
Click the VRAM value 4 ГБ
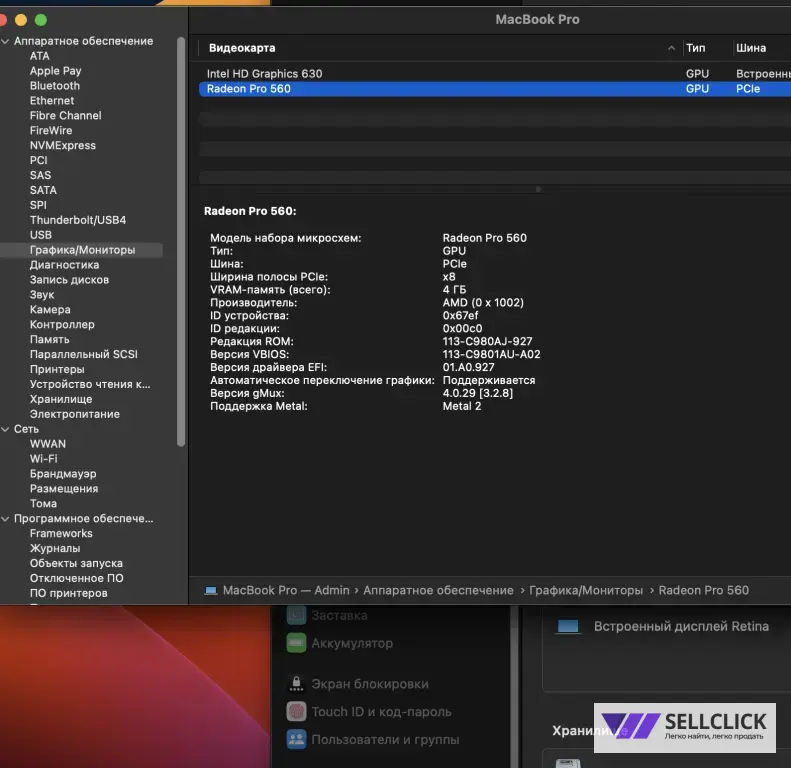[454, 290]
